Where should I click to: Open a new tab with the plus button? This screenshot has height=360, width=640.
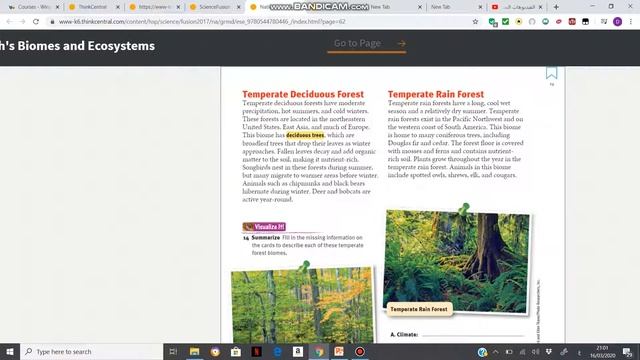point(556,7)
